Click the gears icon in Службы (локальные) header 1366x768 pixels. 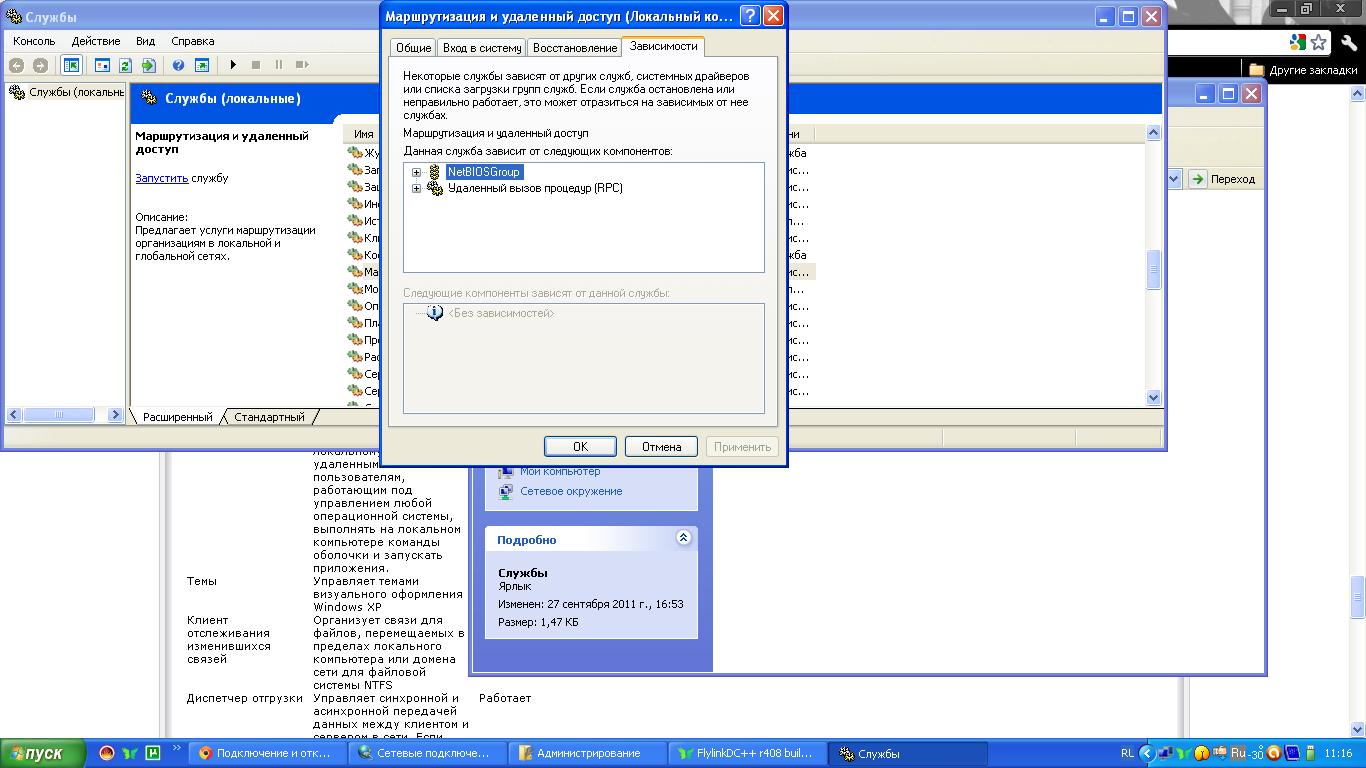149,98
